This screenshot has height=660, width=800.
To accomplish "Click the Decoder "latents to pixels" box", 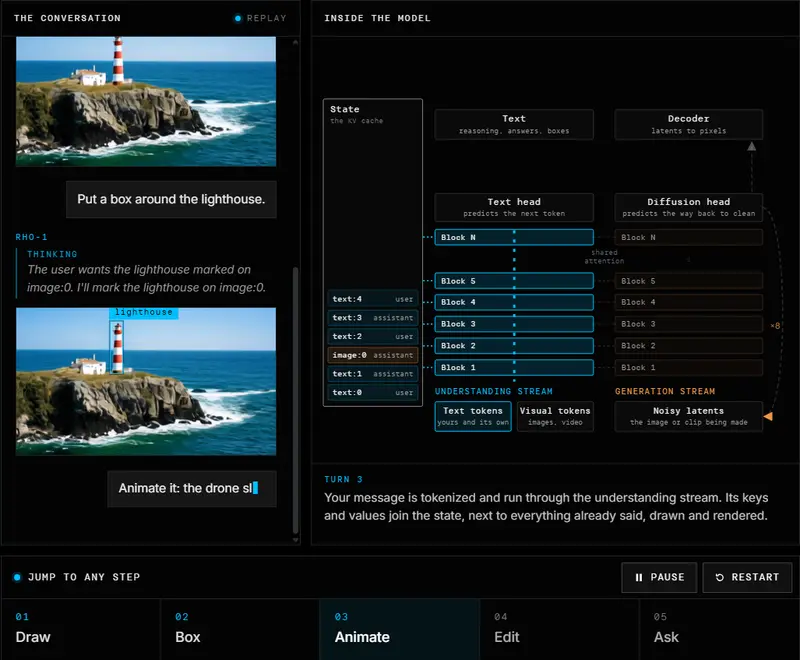I will click(688, 124).
